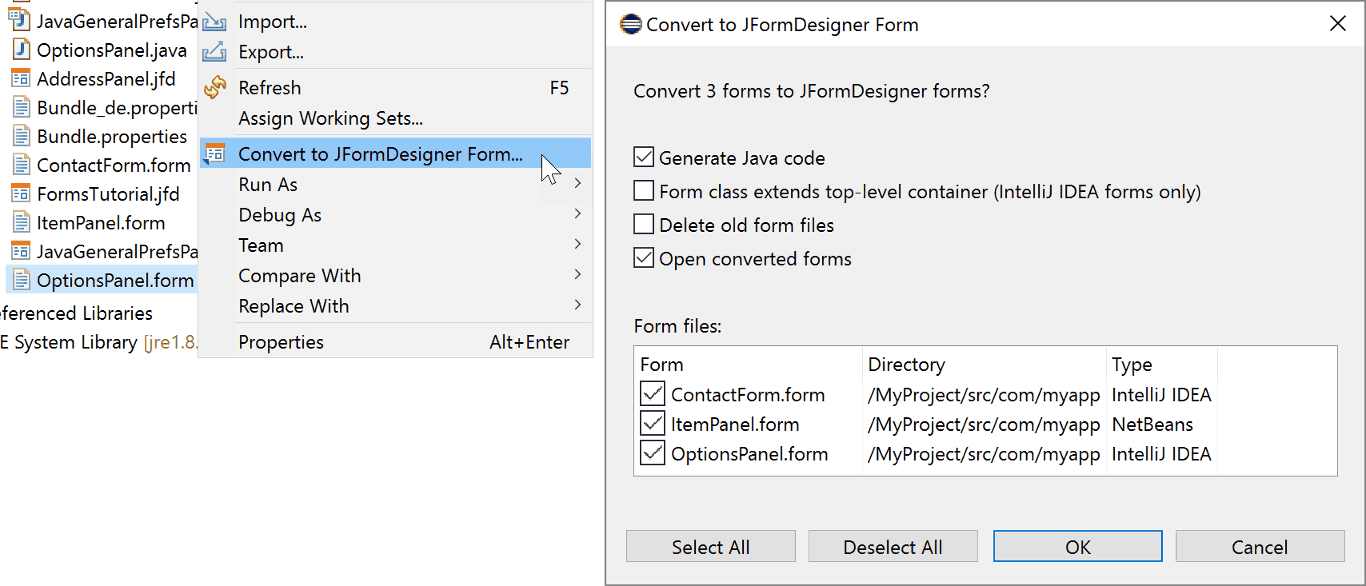This screenshot has height=586, width=1366.
Task: Select ContactForm.form in project tree
Action: click(x=112, y=165)
